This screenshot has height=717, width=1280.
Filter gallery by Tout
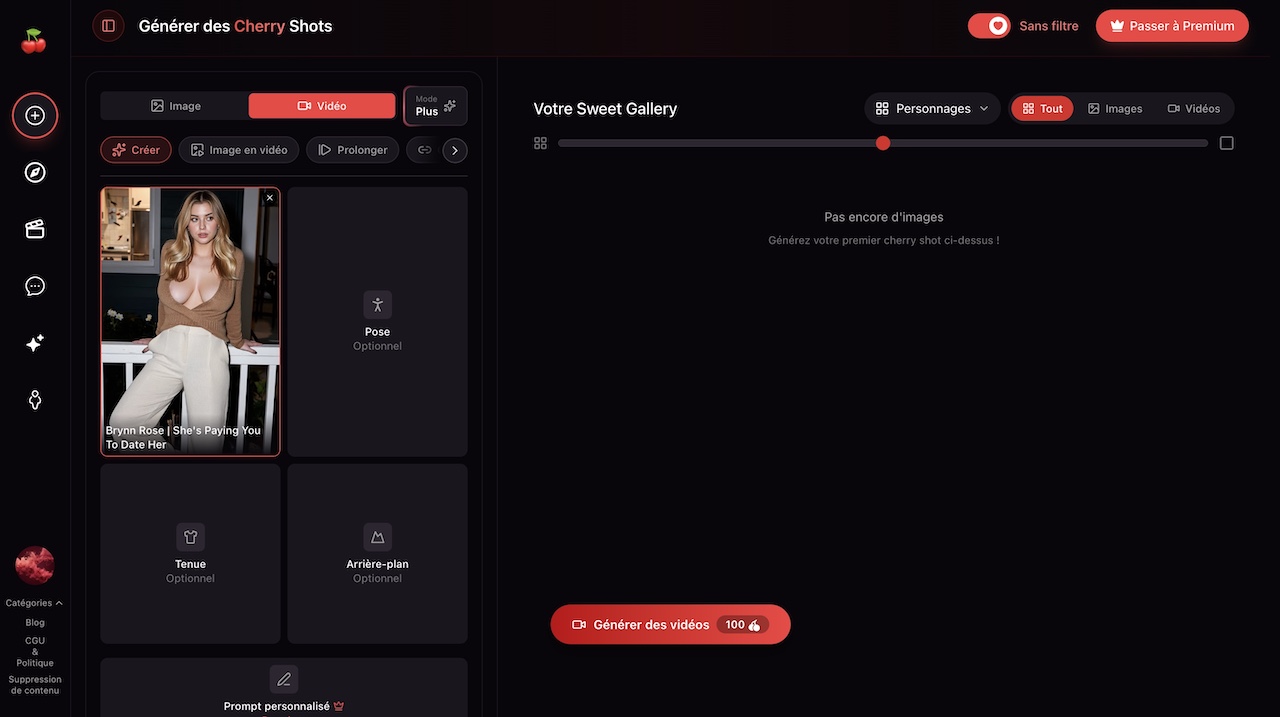[x=1042, y=109]
